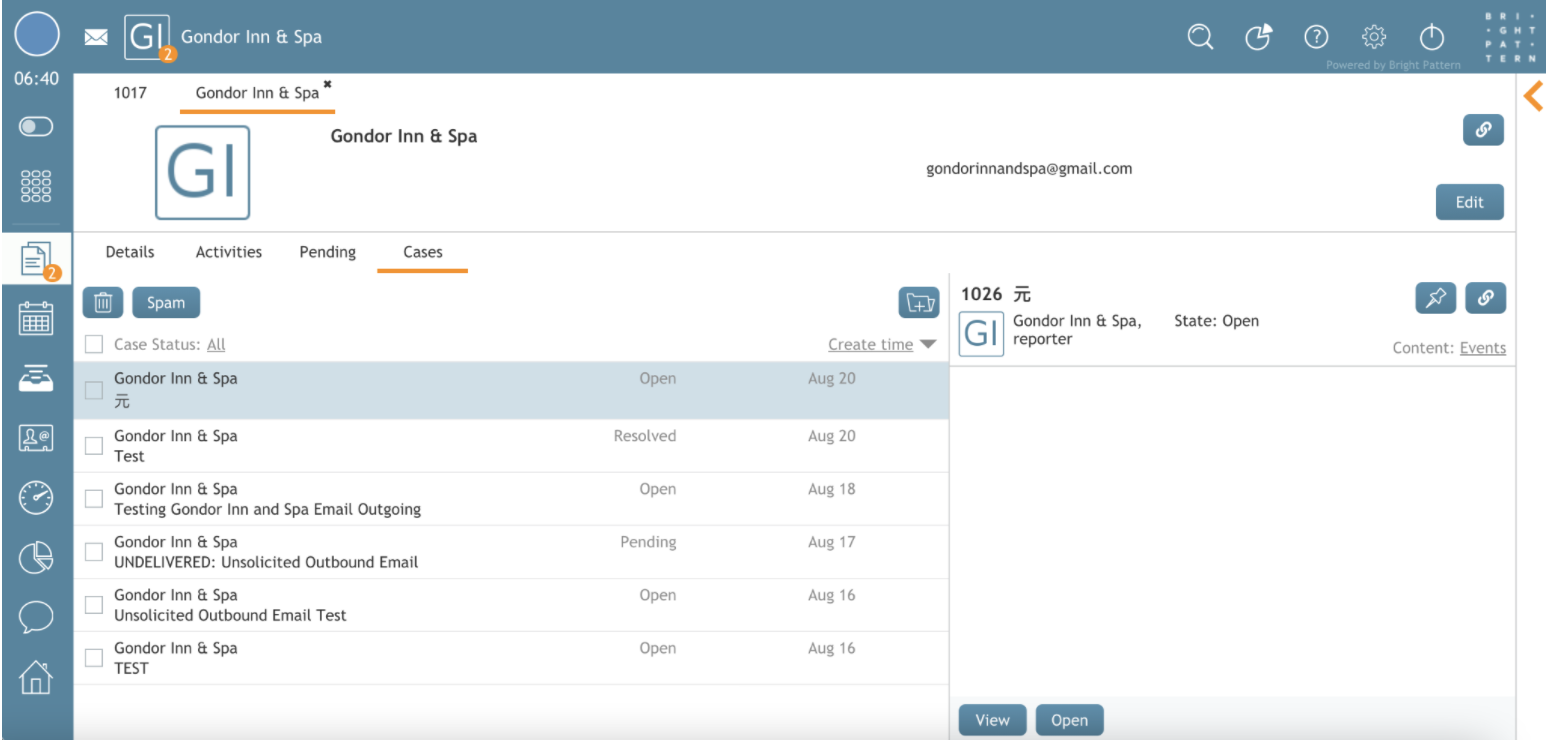Click the Edit contact button
Screen dimensions: 1546x744
[x=1469, y=202]
